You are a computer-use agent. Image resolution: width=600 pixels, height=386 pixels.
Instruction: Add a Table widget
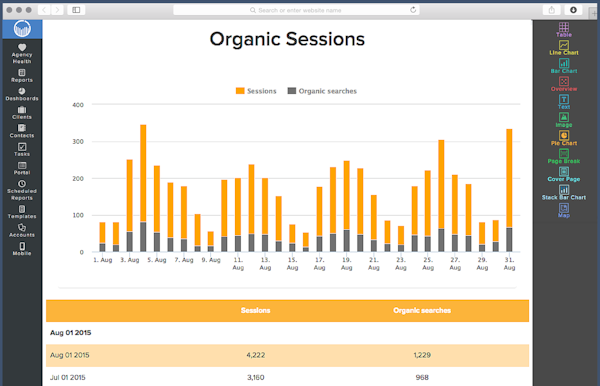click(x=564, y=30)
